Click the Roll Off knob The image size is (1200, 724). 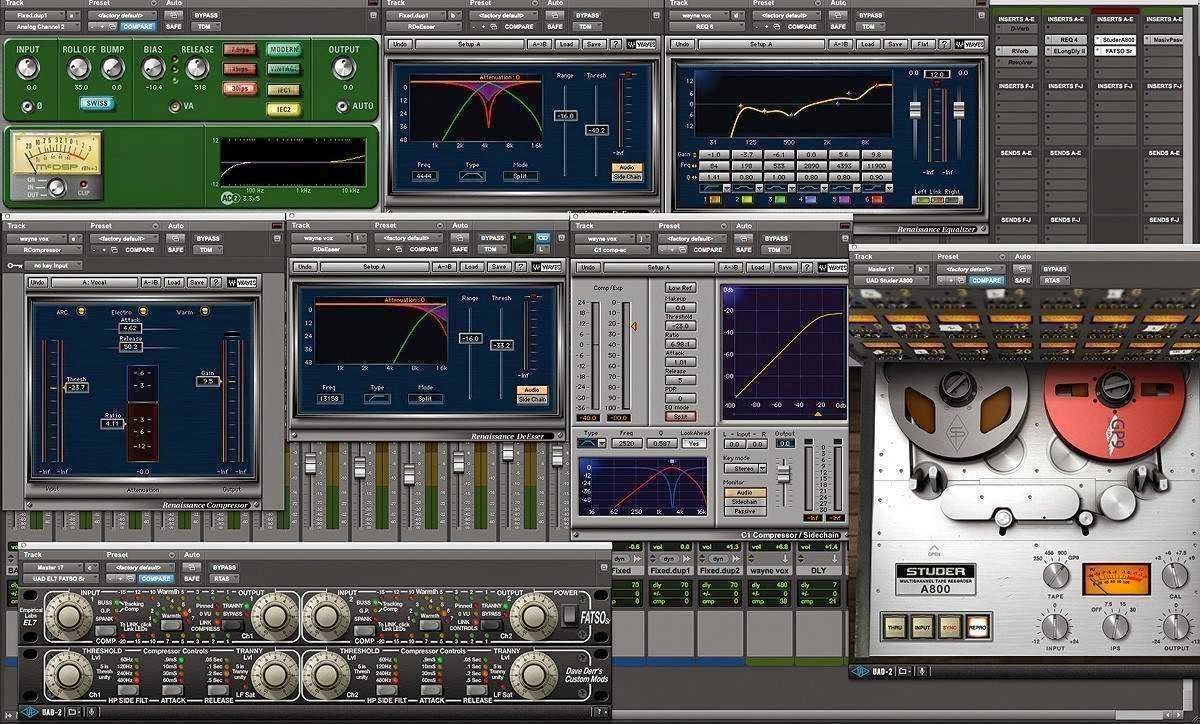pyautogui.click(x=80, y=69)
